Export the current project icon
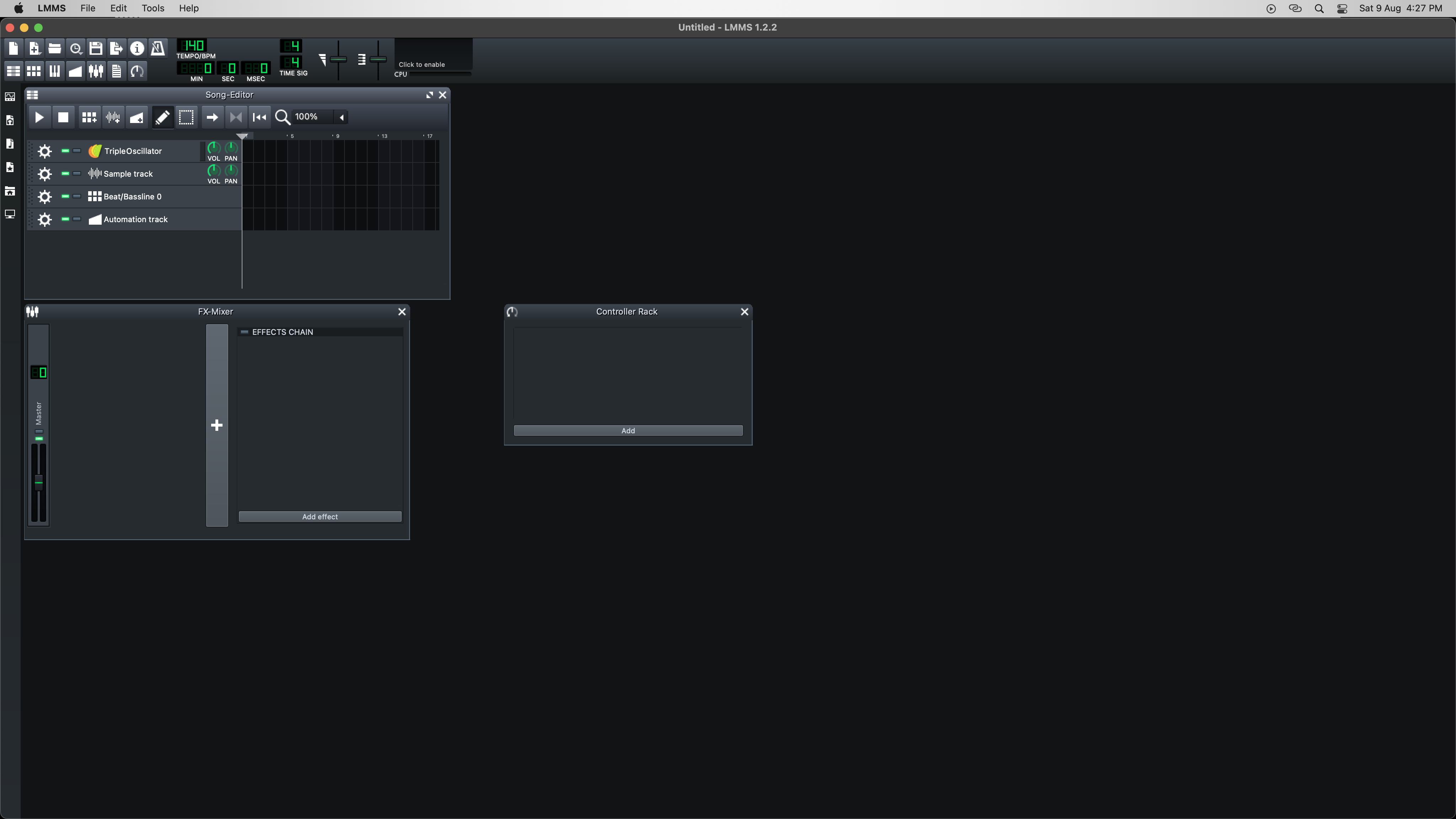This screenshot has width=1456, height=819. pyautogui.click(x=117, y=48)
